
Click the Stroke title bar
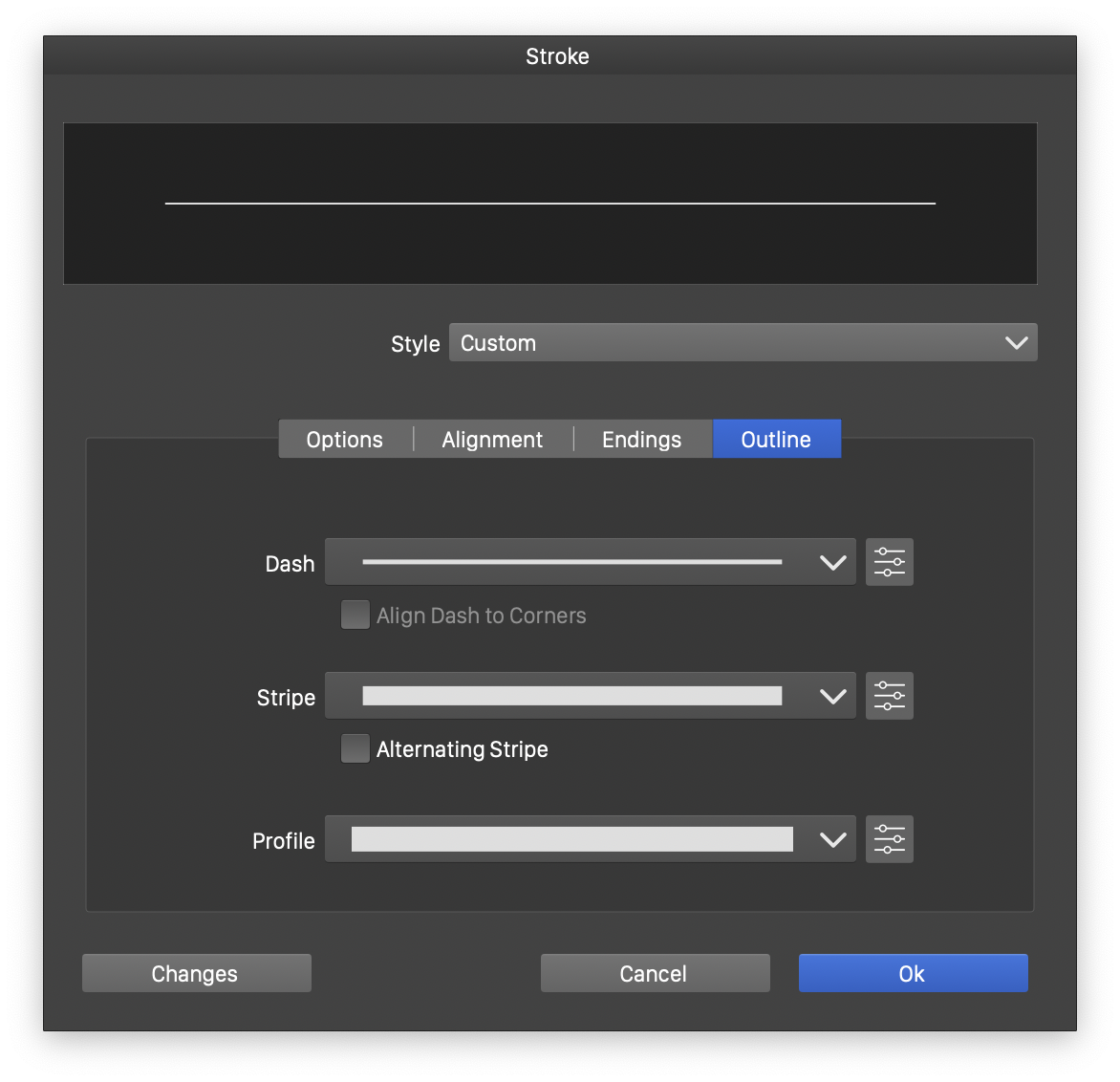click(x=558, y=56)
